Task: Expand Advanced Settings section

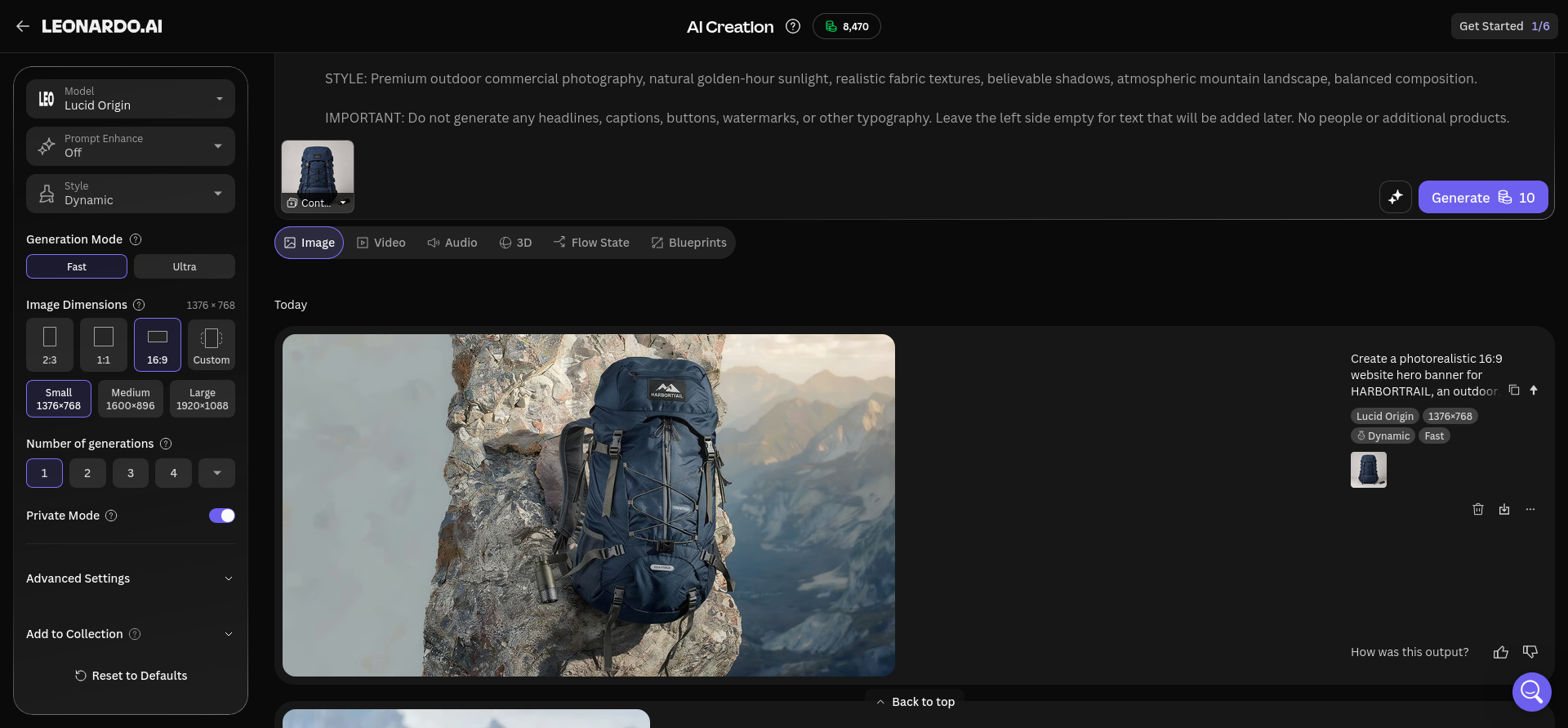Action: coord(131,578)
